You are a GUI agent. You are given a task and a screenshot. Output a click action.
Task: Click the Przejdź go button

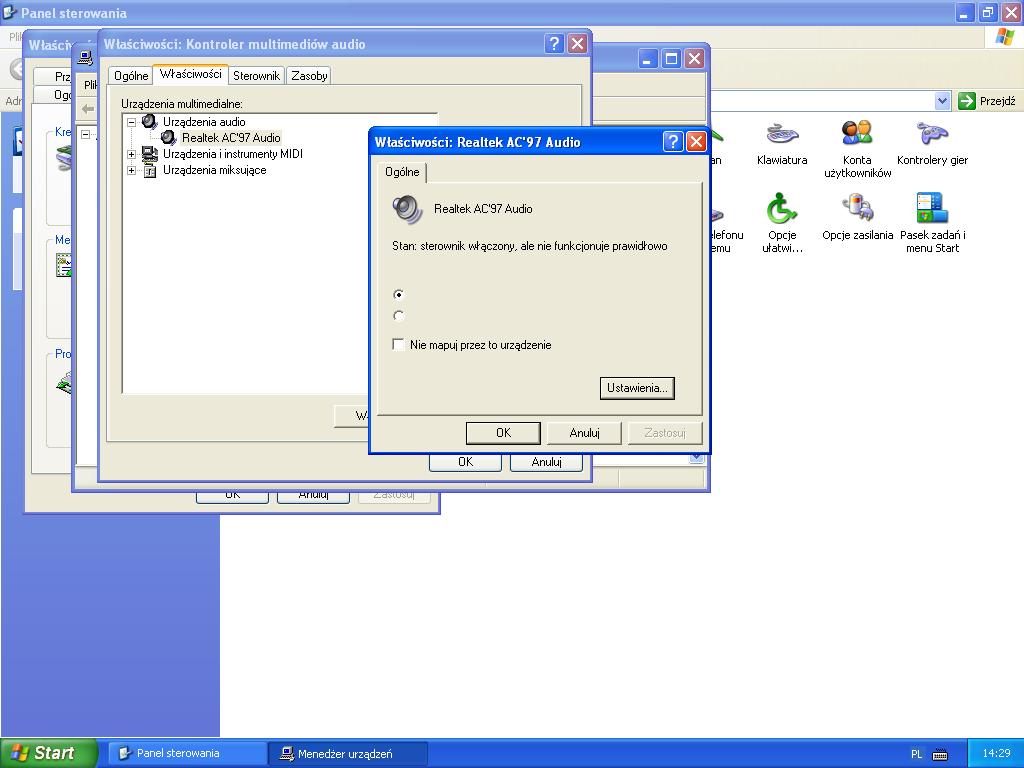point(987,101)
